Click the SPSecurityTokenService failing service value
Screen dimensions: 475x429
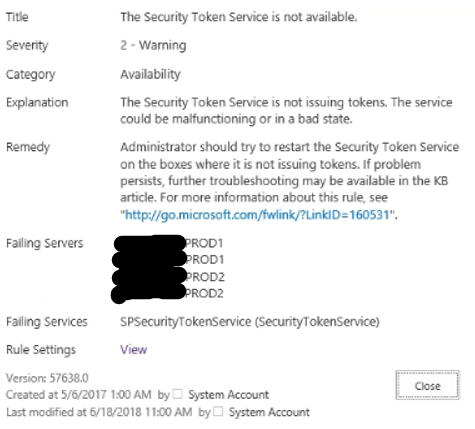point(250,322)
